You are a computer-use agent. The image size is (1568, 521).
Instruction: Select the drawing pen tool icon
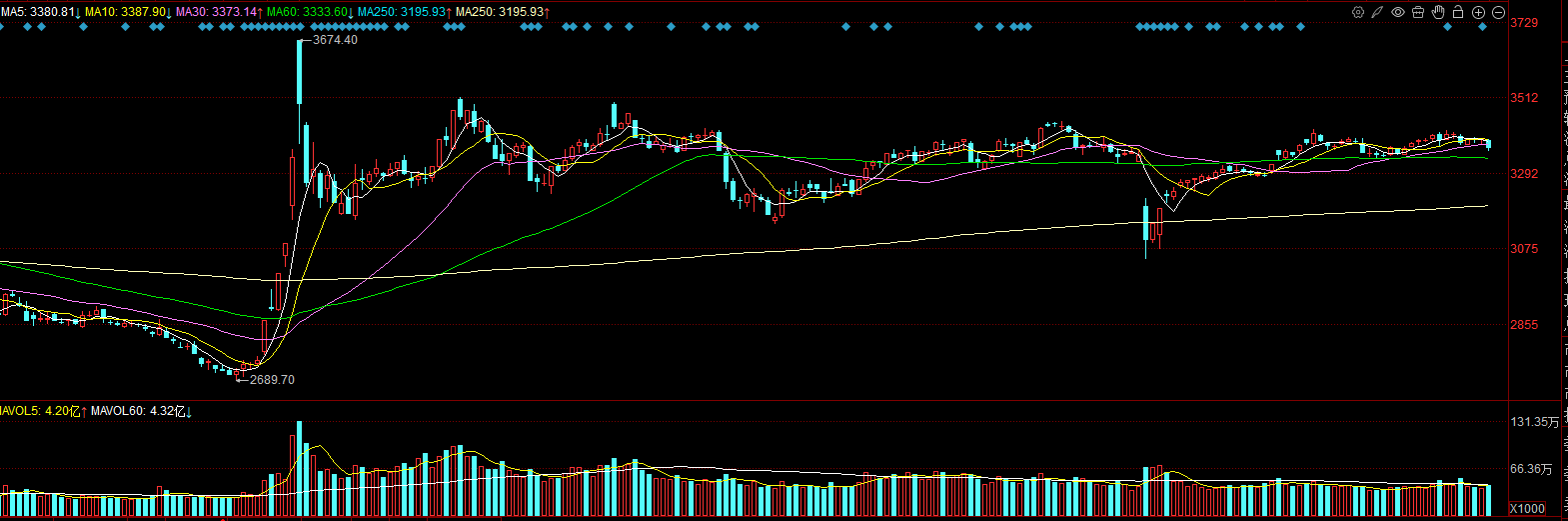[x=1377, y=12]
